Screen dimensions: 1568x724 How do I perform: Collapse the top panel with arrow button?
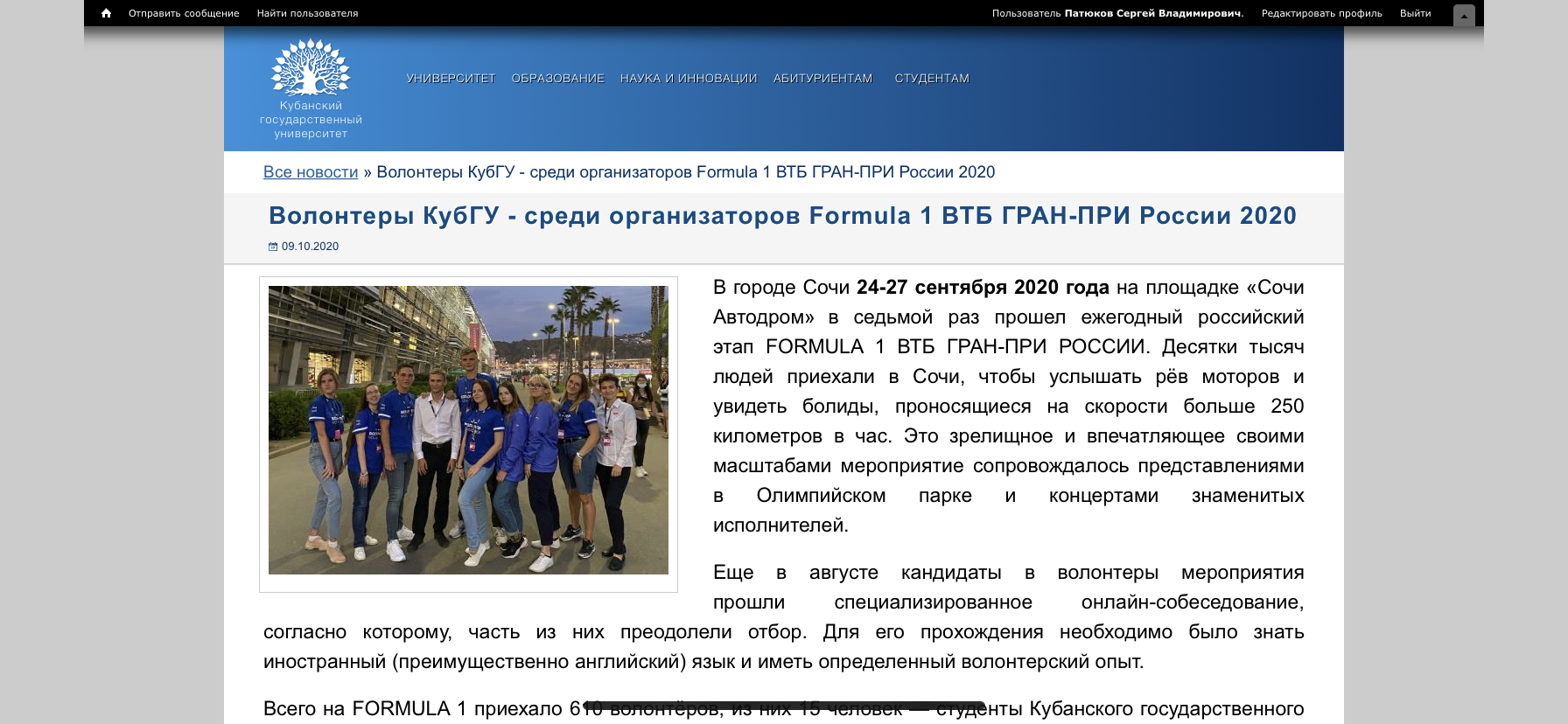(x=1464, y=15)
